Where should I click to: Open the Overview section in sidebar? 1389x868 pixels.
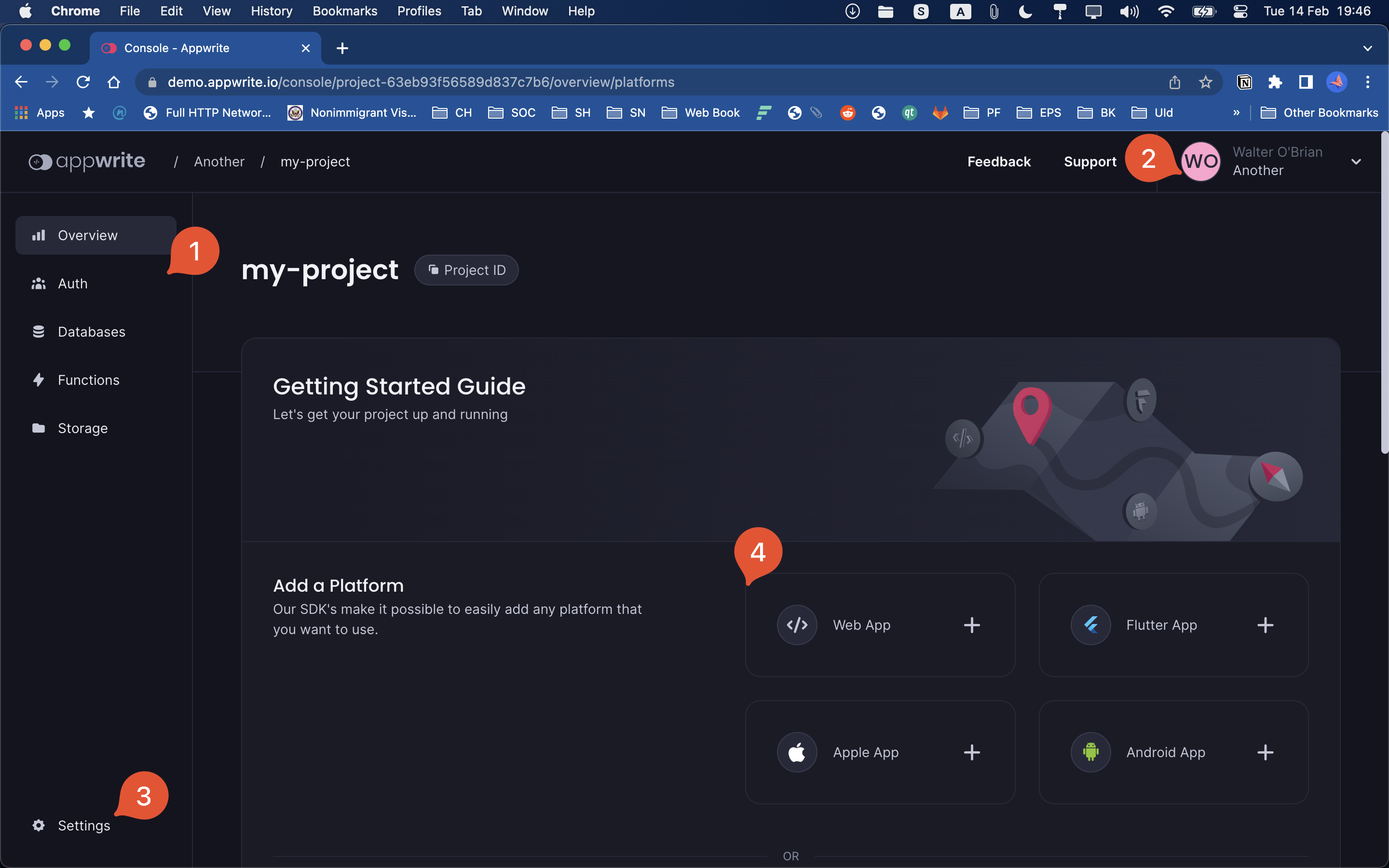coord(95,235)
